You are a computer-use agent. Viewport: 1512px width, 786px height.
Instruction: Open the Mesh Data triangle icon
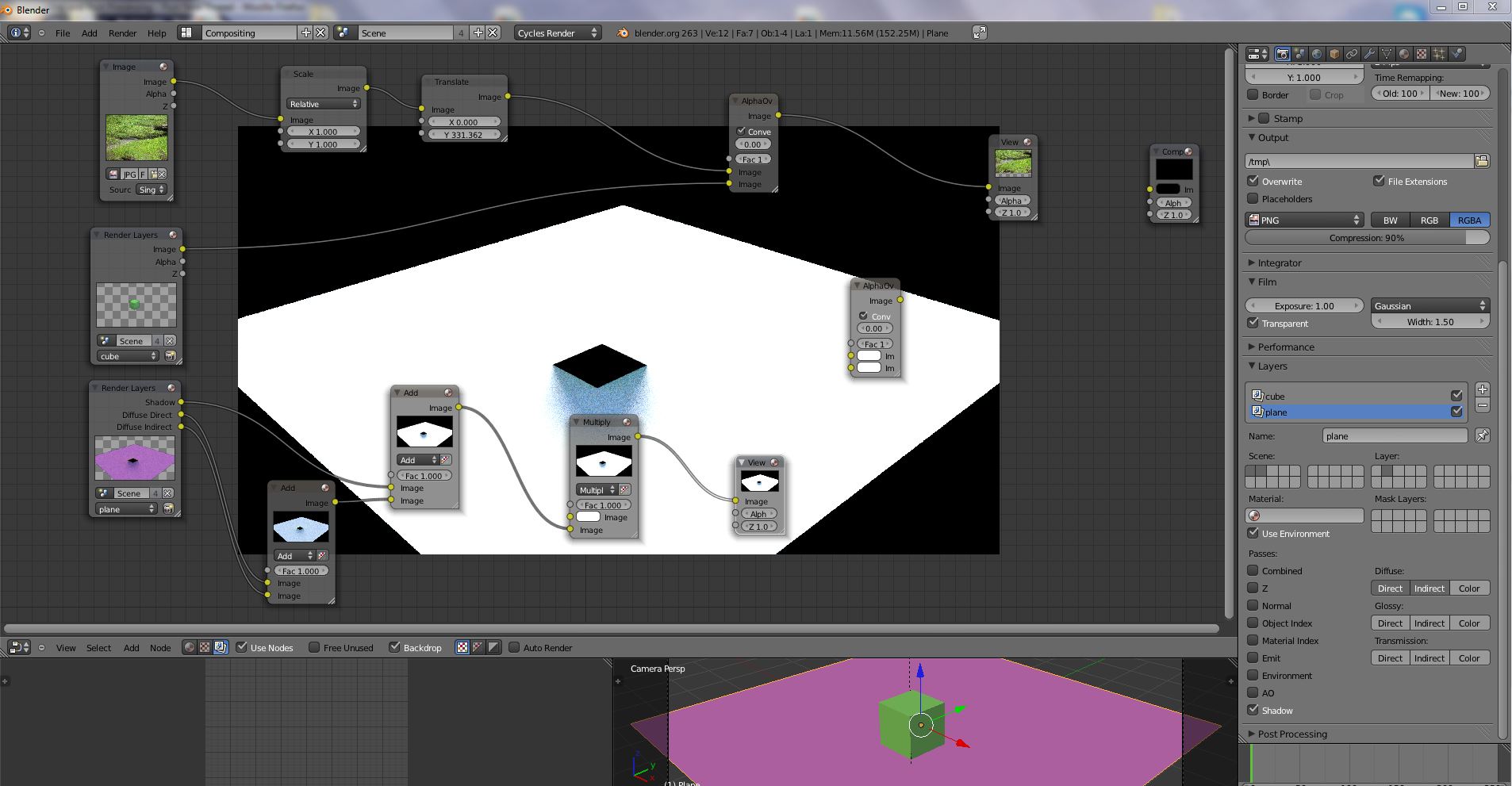(x=1387, y=54)
